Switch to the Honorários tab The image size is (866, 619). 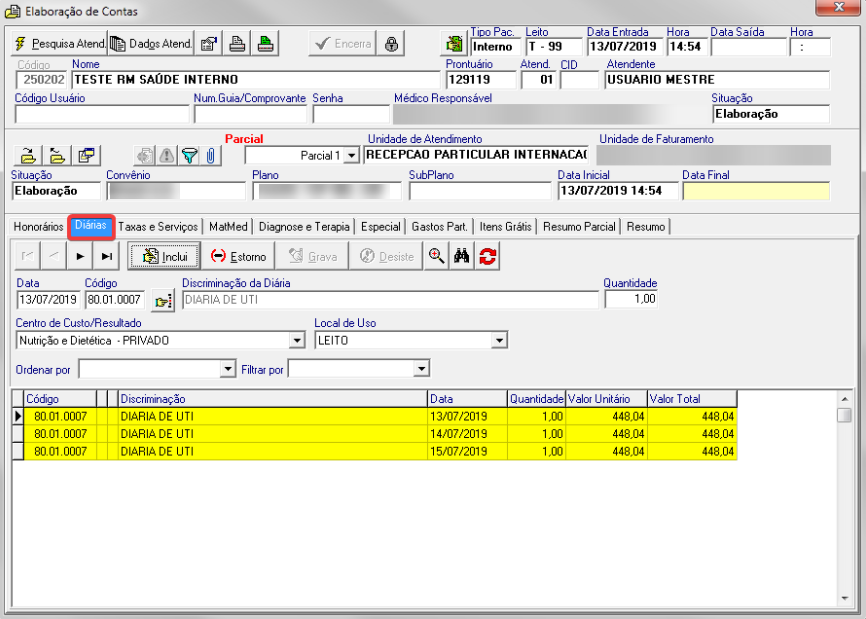coord(38,227)
